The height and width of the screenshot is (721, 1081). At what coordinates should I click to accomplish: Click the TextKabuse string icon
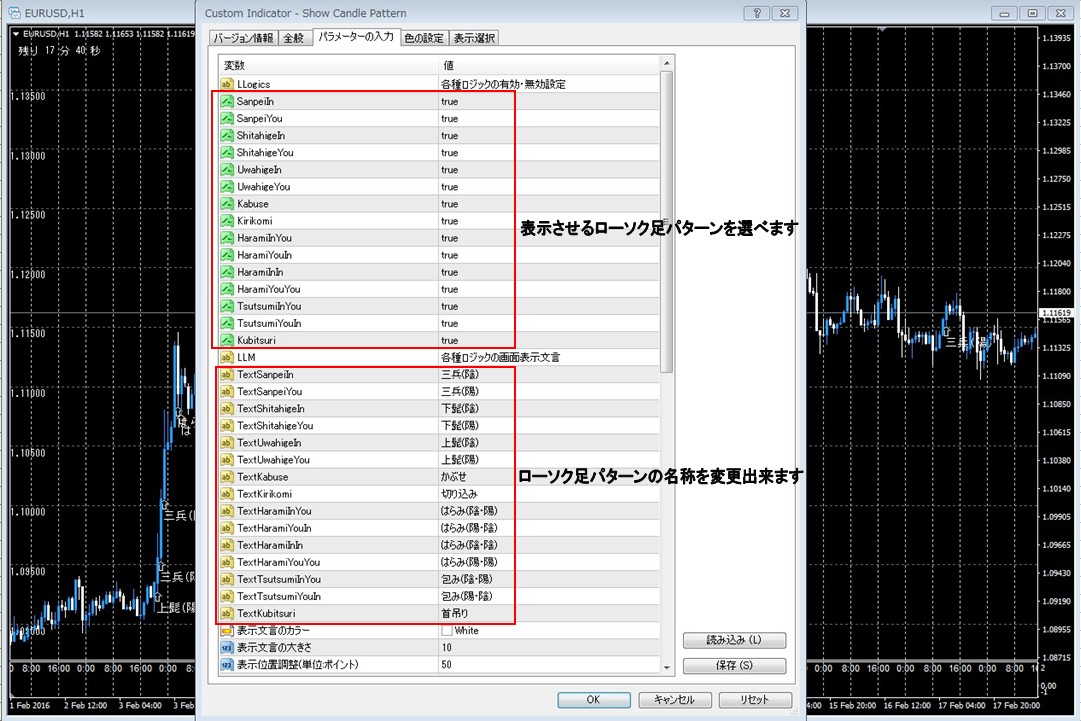[227, 477]
